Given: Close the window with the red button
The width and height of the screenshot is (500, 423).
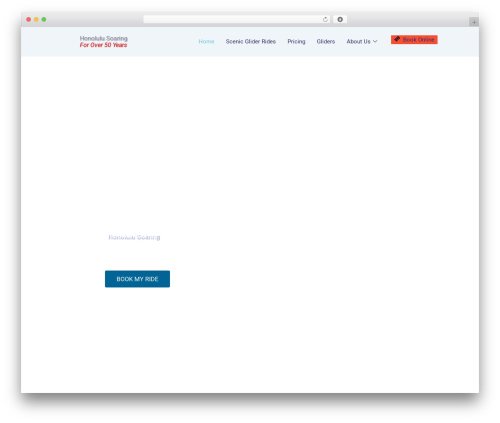Looking at the screenshot, I should click(x=29, y=19).
